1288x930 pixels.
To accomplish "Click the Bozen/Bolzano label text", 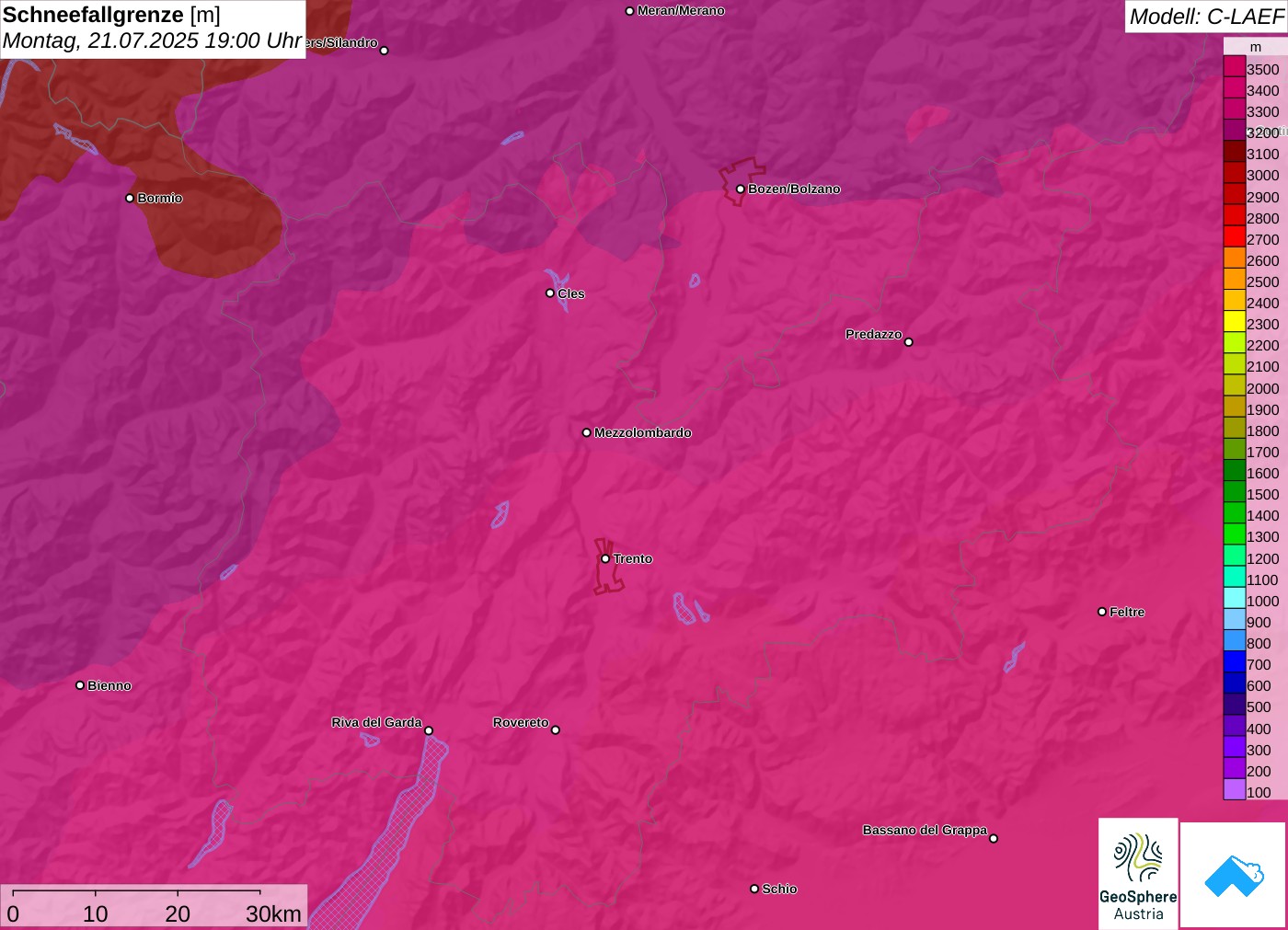I will [794, 189].
